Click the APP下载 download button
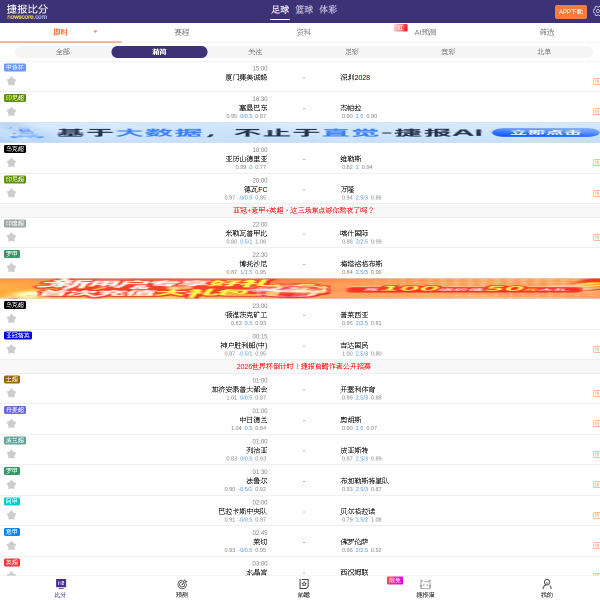This screenshot has width=600, height=600. click(570, 12)
